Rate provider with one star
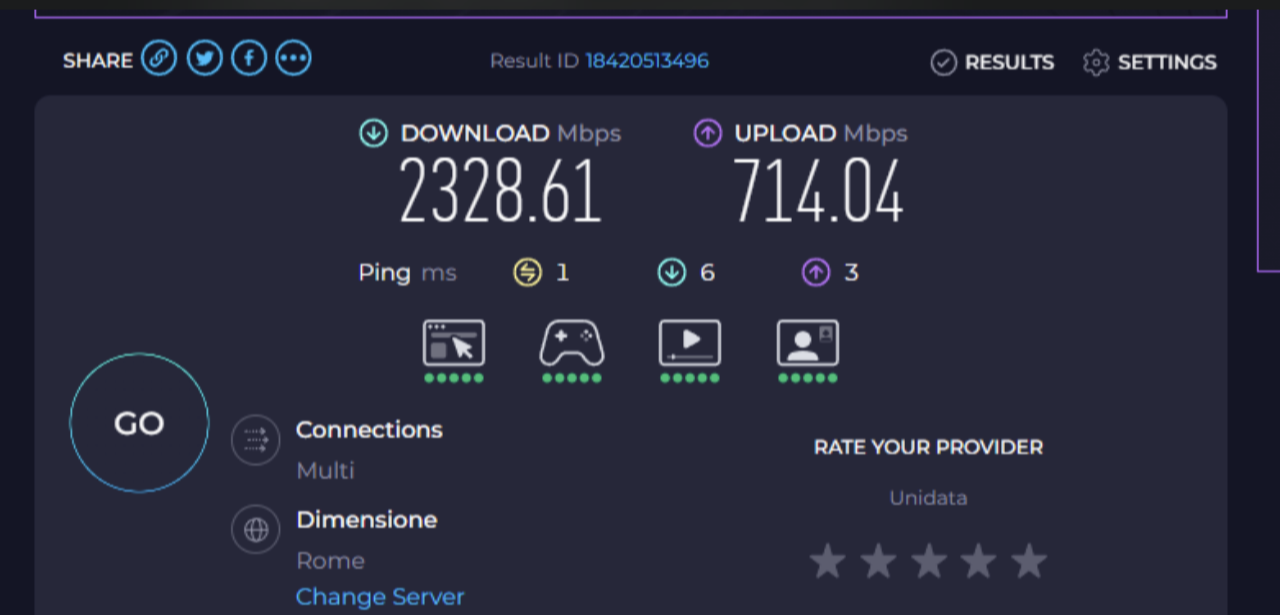This screenshot has width=1280, height=615. pos(827,561)
